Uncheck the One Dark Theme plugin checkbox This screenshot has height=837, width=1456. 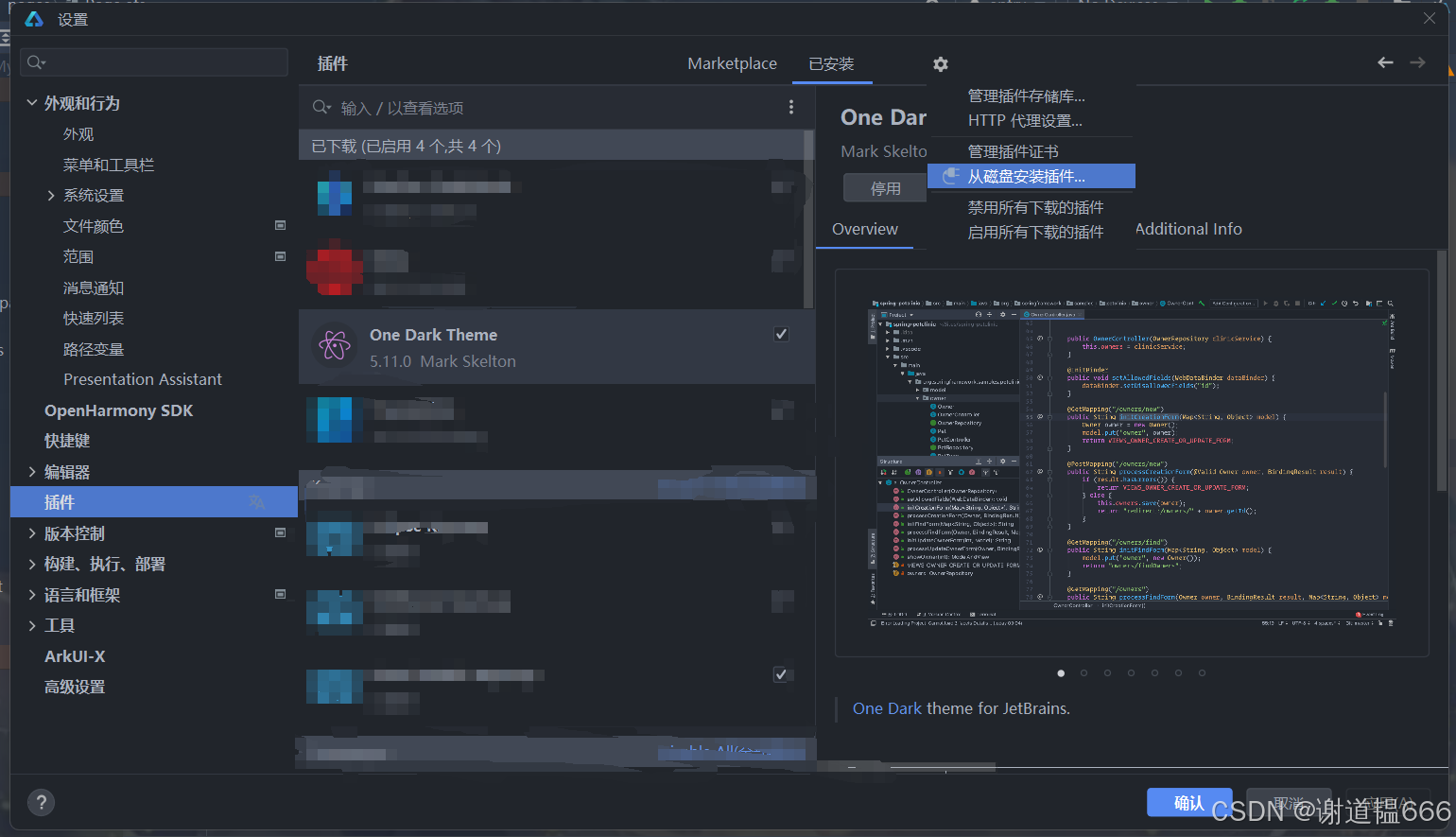(x=781, y=334)
